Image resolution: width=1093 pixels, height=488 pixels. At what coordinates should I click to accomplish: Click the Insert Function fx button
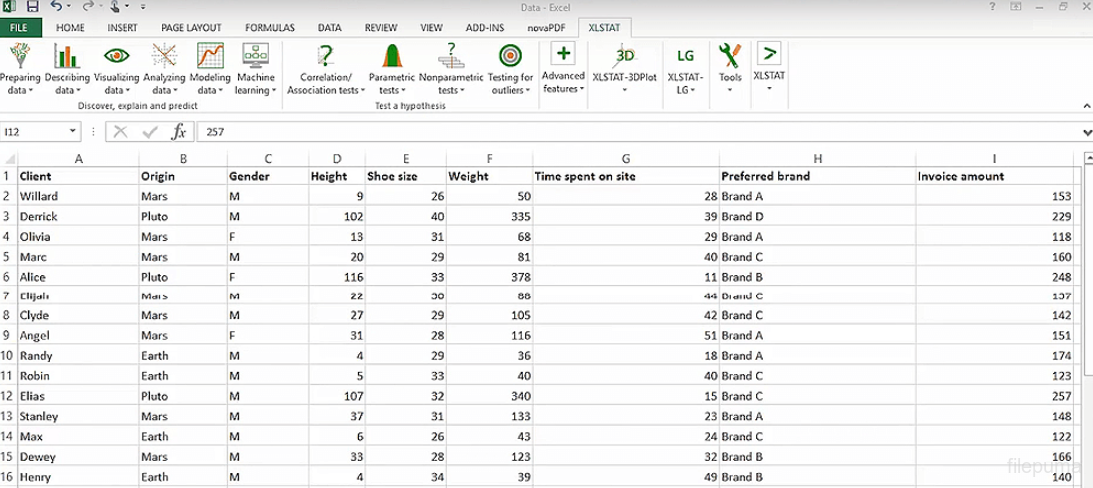click(178, 131)
